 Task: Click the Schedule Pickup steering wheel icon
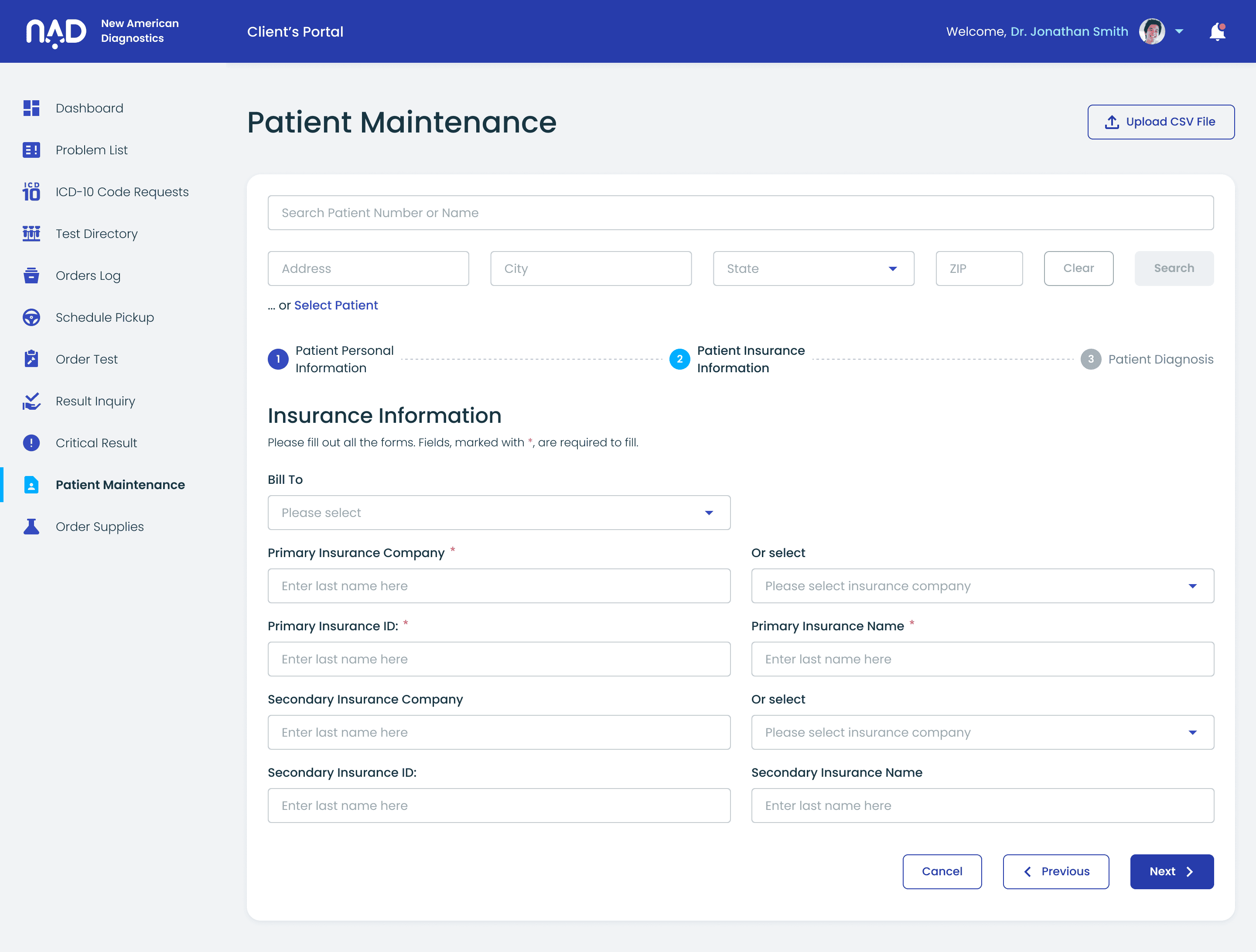tap(31, 317)
